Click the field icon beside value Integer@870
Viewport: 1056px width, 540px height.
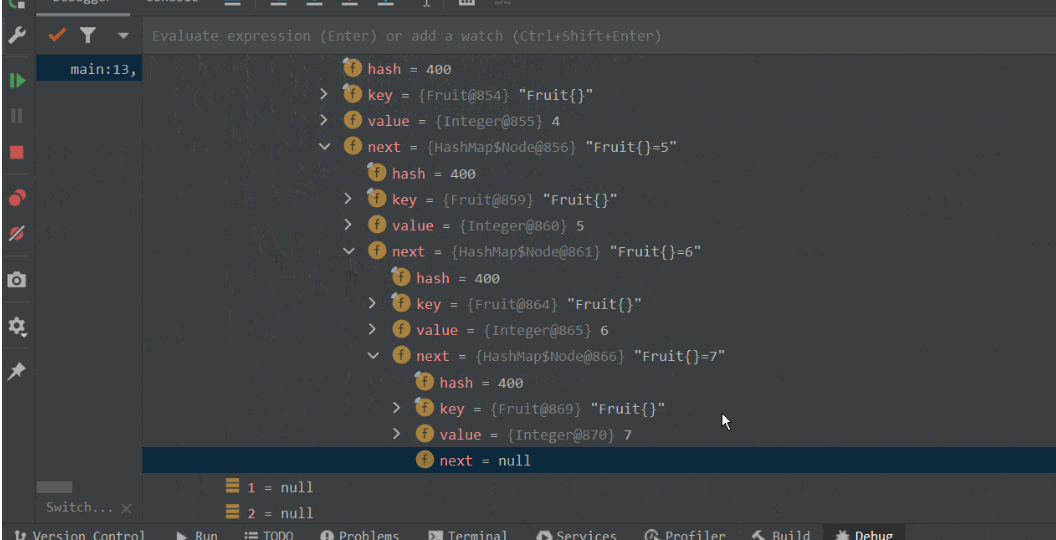tap(425, 434)
